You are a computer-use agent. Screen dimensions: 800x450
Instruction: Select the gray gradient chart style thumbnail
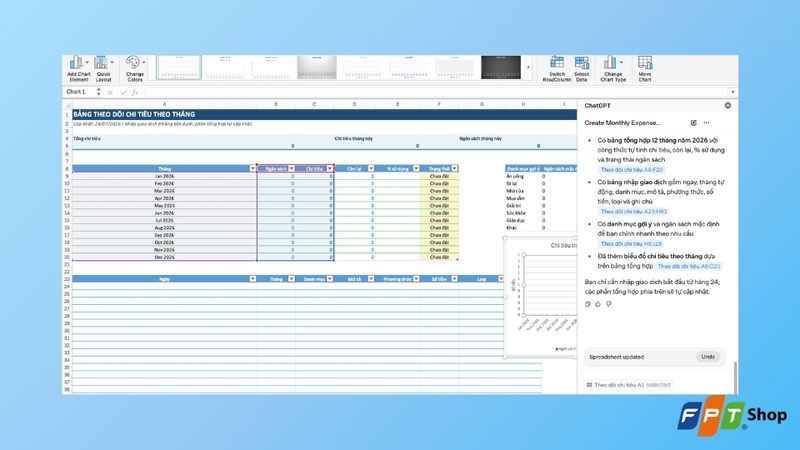[317, 67]
